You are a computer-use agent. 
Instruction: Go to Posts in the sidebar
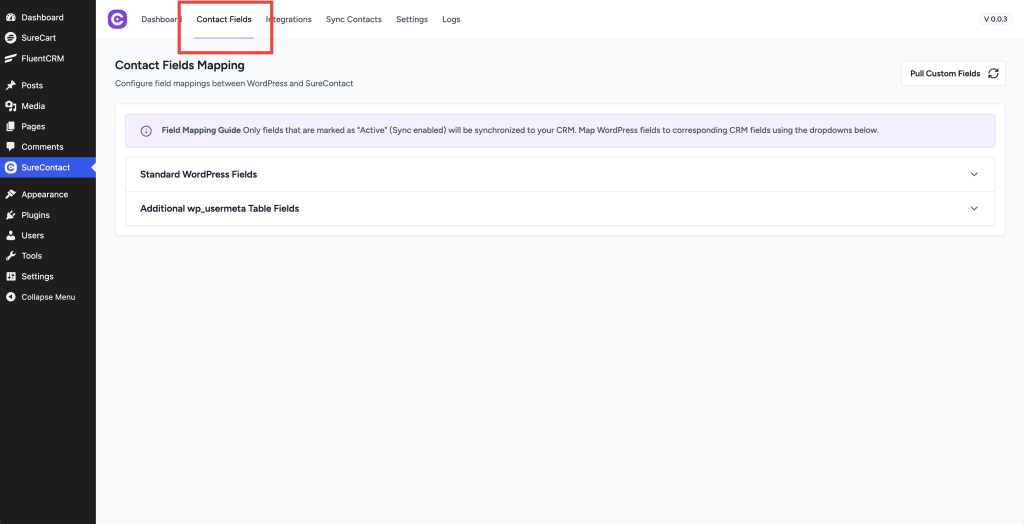coord(48,86)
